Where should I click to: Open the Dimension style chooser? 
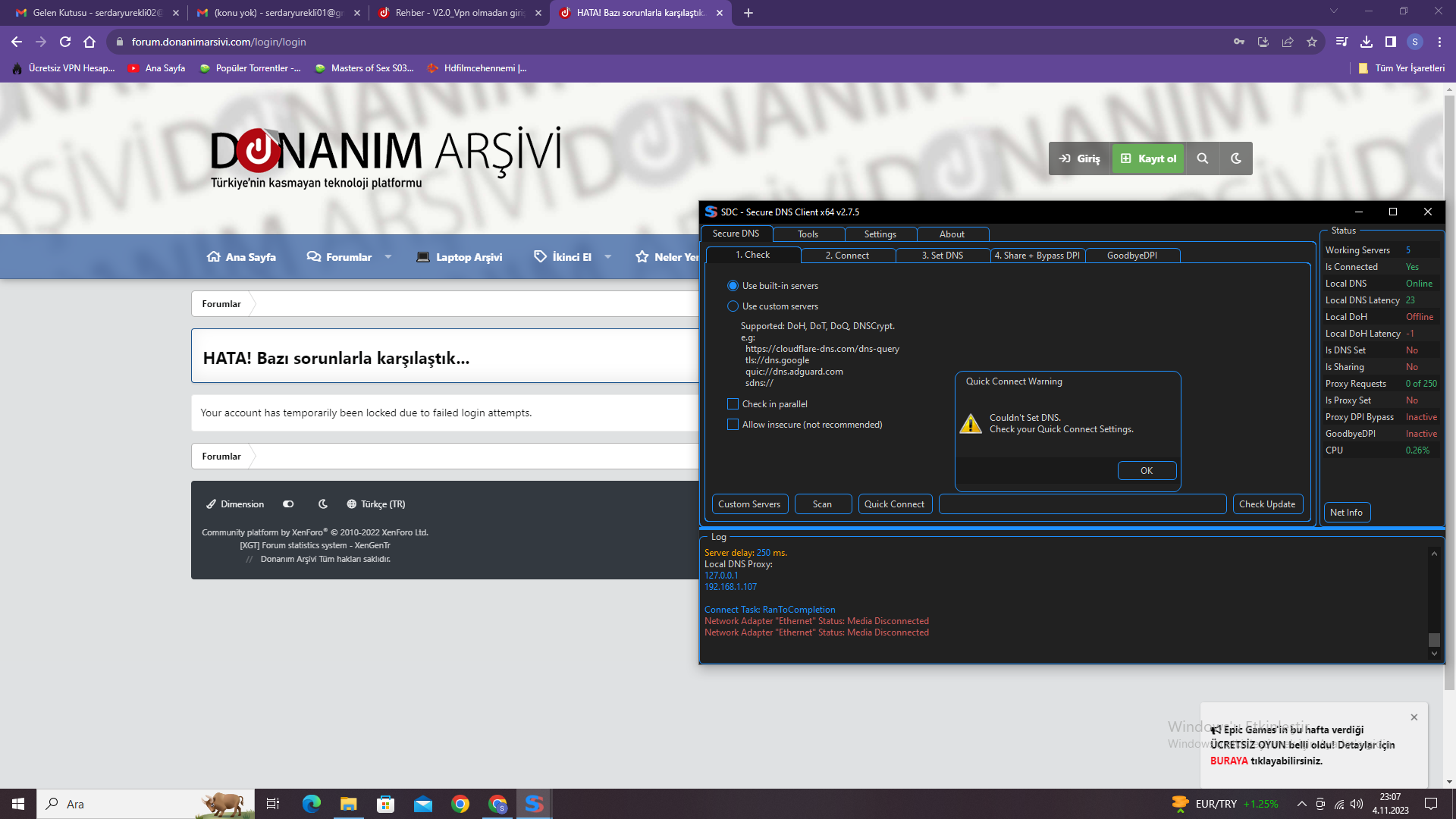[235, 504]
